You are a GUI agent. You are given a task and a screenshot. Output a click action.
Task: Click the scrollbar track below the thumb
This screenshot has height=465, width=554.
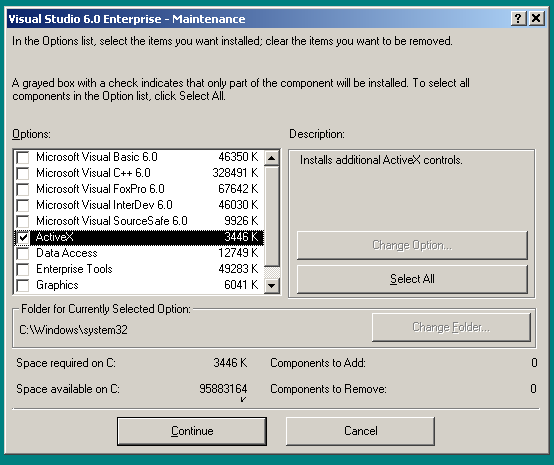[272, 272]
